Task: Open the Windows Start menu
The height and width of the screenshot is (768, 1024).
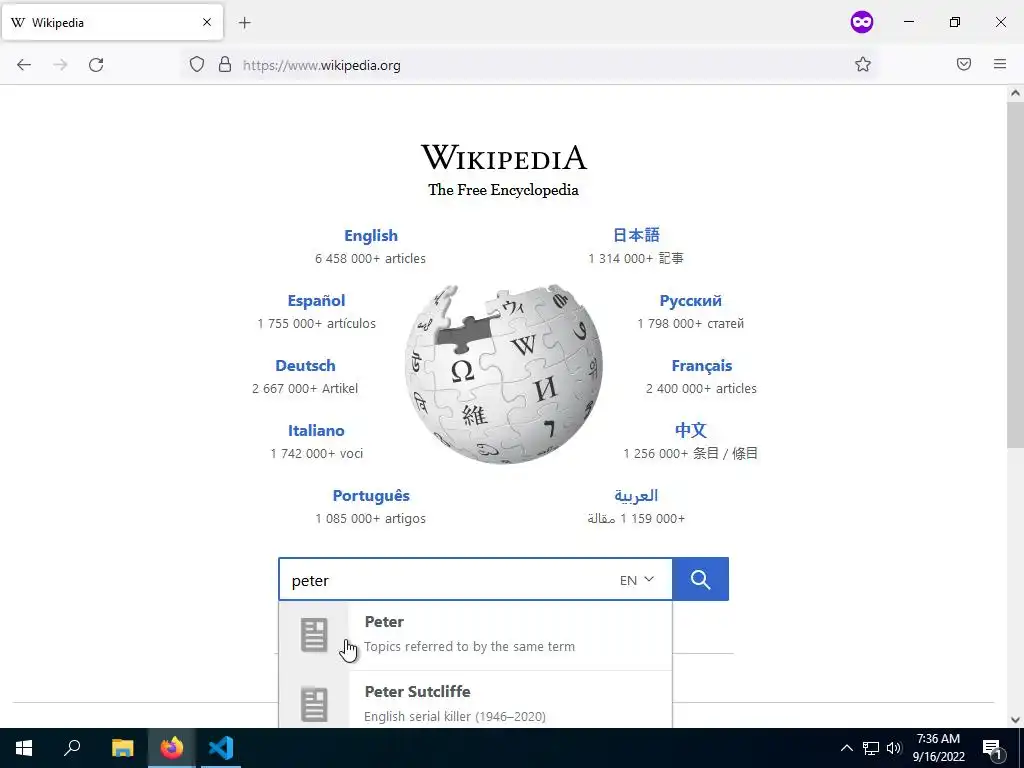Action: coord(24,748)
